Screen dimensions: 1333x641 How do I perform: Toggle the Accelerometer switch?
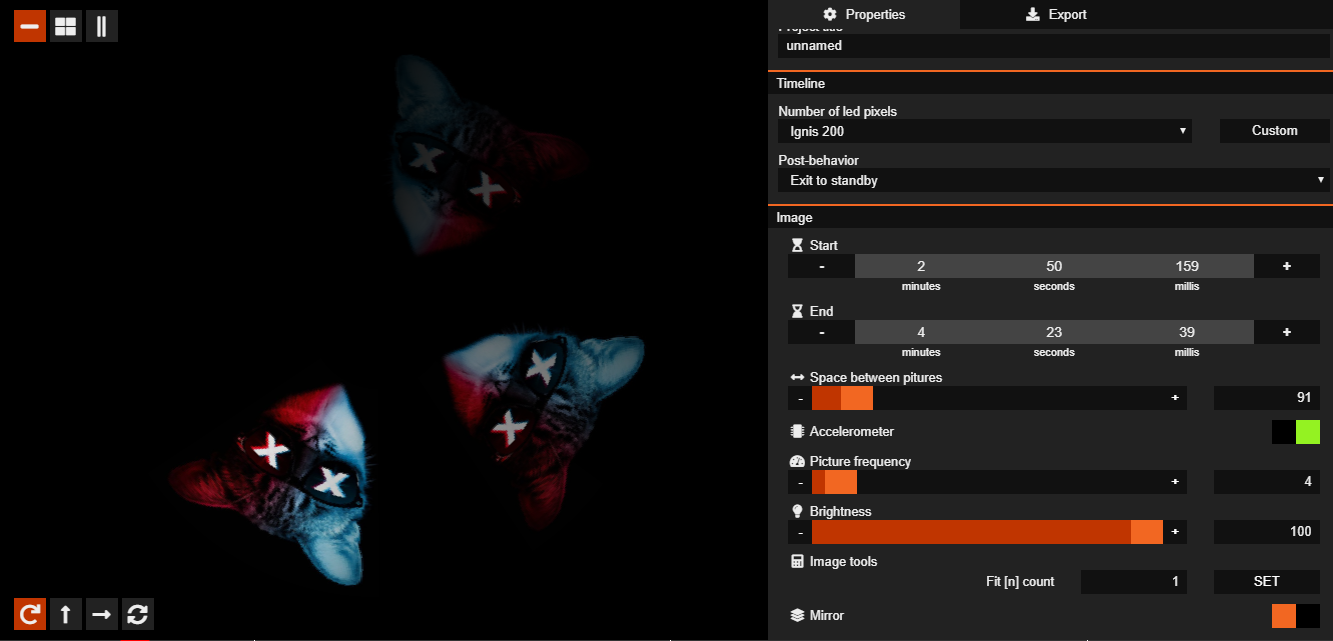coord(1296,432)
